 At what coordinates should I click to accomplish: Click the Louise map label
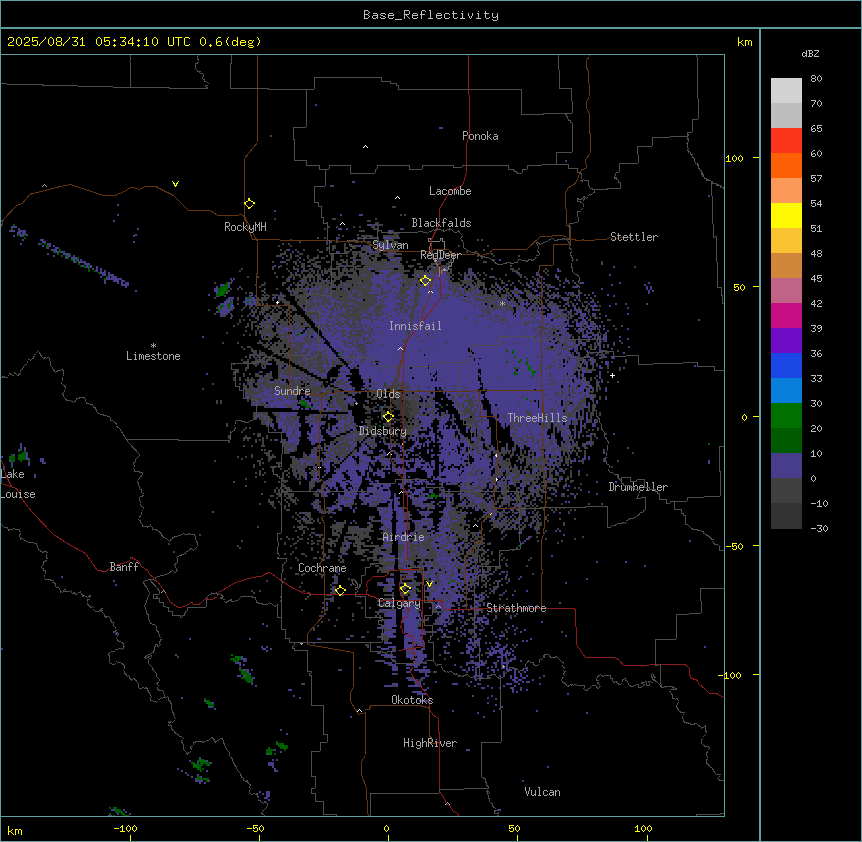18,494
